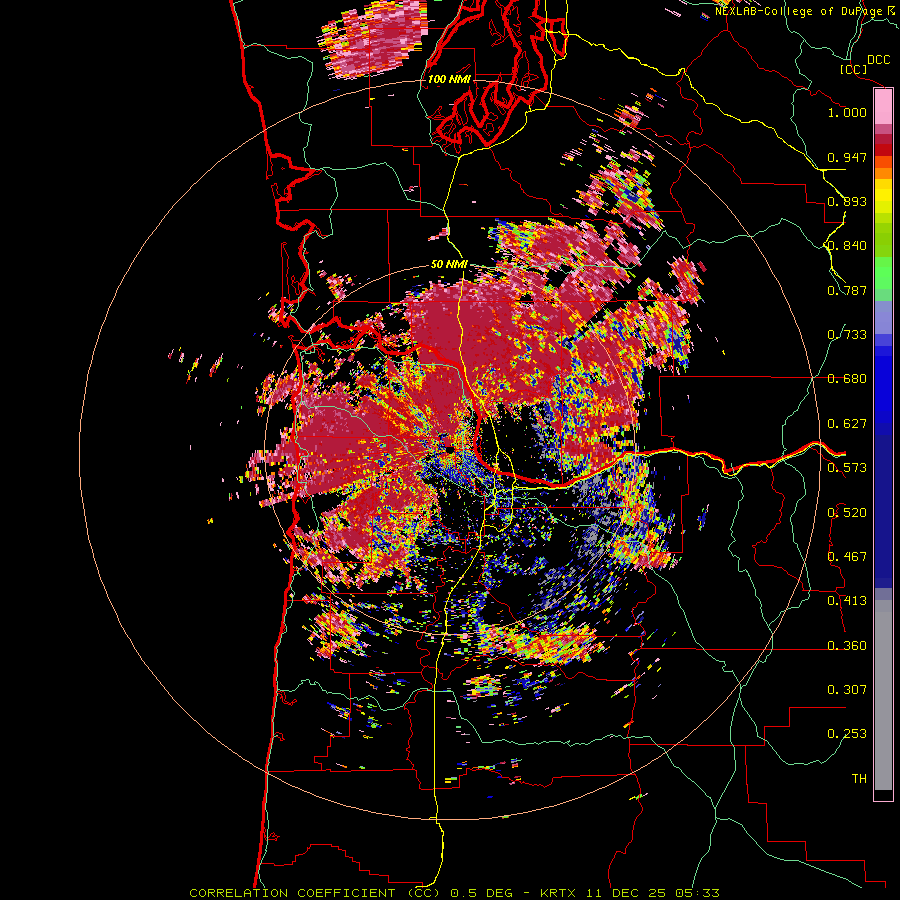The image size is (900, 900).
Task: Select the "0.307" legend value
Action: pos(847,690)
